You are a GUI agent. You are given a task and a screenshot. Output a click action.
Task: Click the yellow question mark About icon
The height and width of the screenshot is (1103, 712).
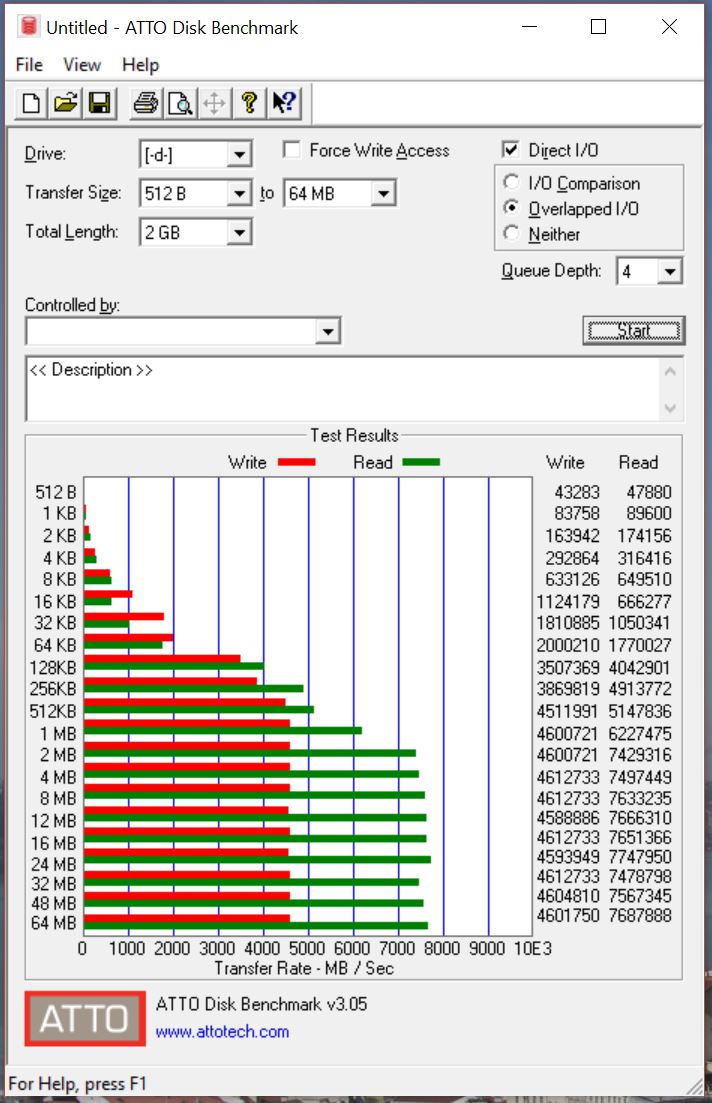tap(249, 102)
